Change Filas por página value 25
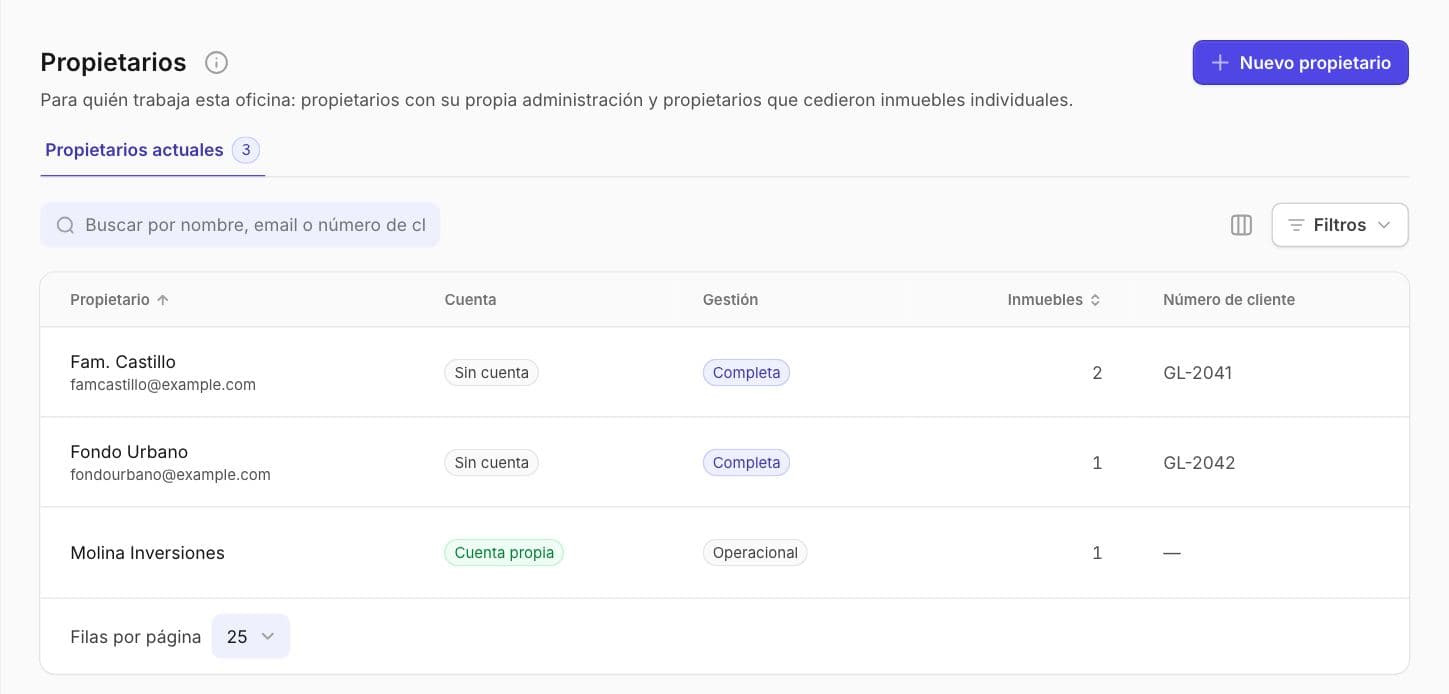Viewport: 1449px width, 694px height. click(250, 636)
